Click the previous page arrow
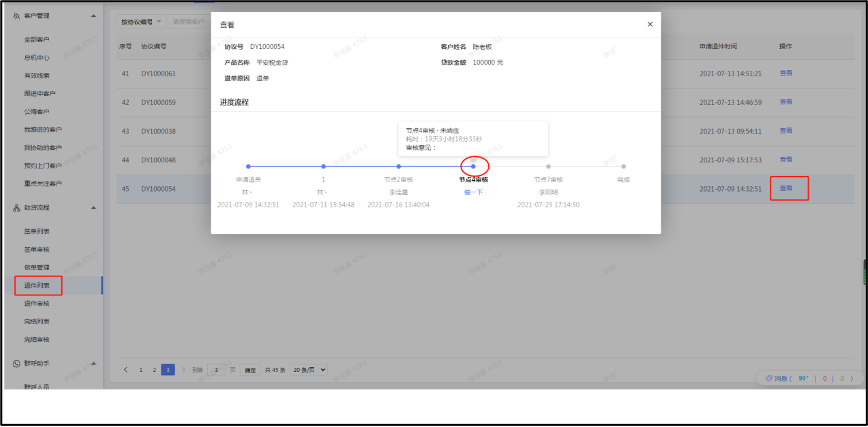 coord(126,369)
